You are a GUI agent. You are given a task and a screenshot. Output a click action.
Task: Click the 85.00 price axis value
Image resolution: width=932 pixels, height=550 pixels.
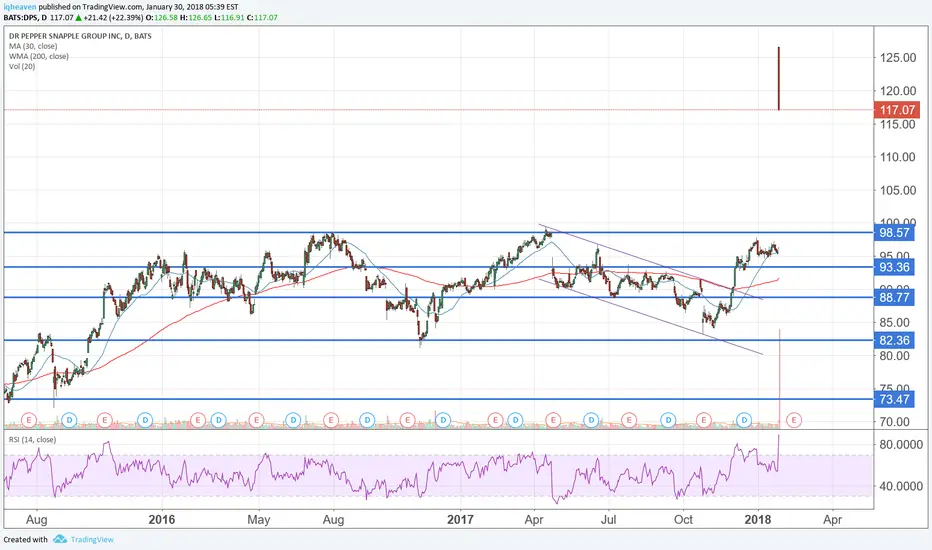(895, 322)
